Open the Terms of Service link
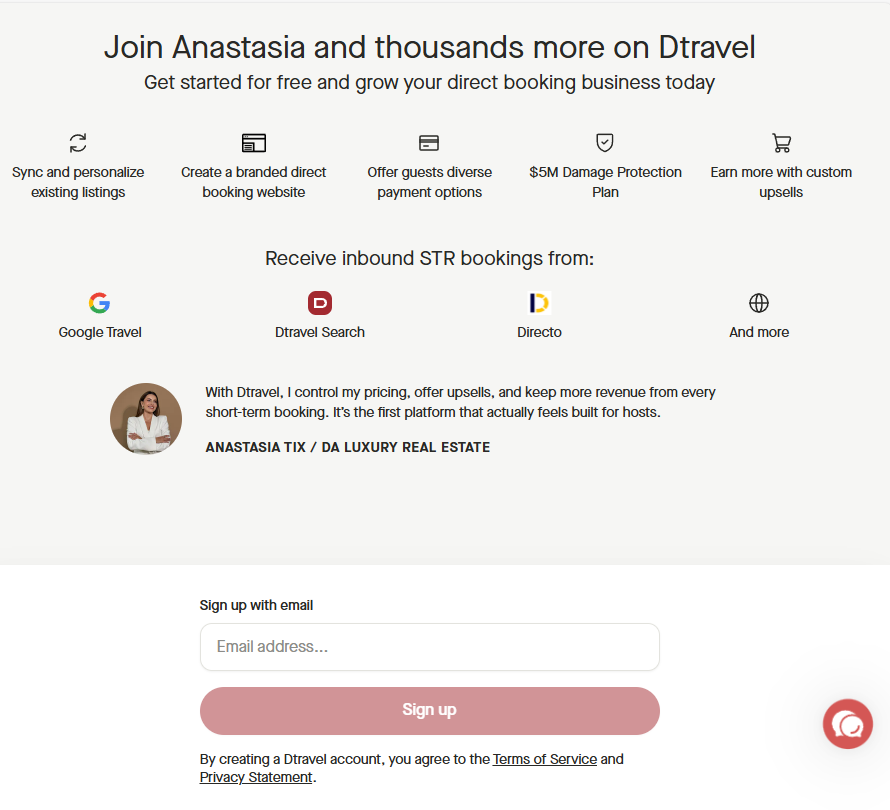Screen dimensions: 890x810 point(545,759)
